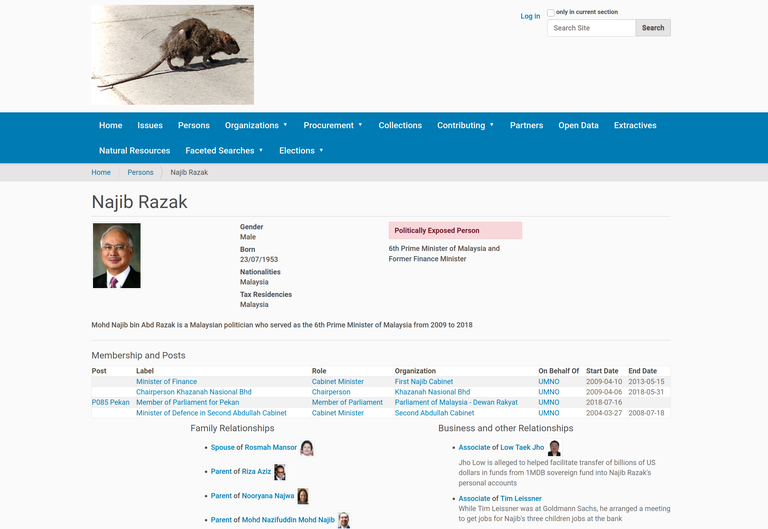
Task: Click the Organization column header
Action: pyautogui.click(x=415, y=371)
